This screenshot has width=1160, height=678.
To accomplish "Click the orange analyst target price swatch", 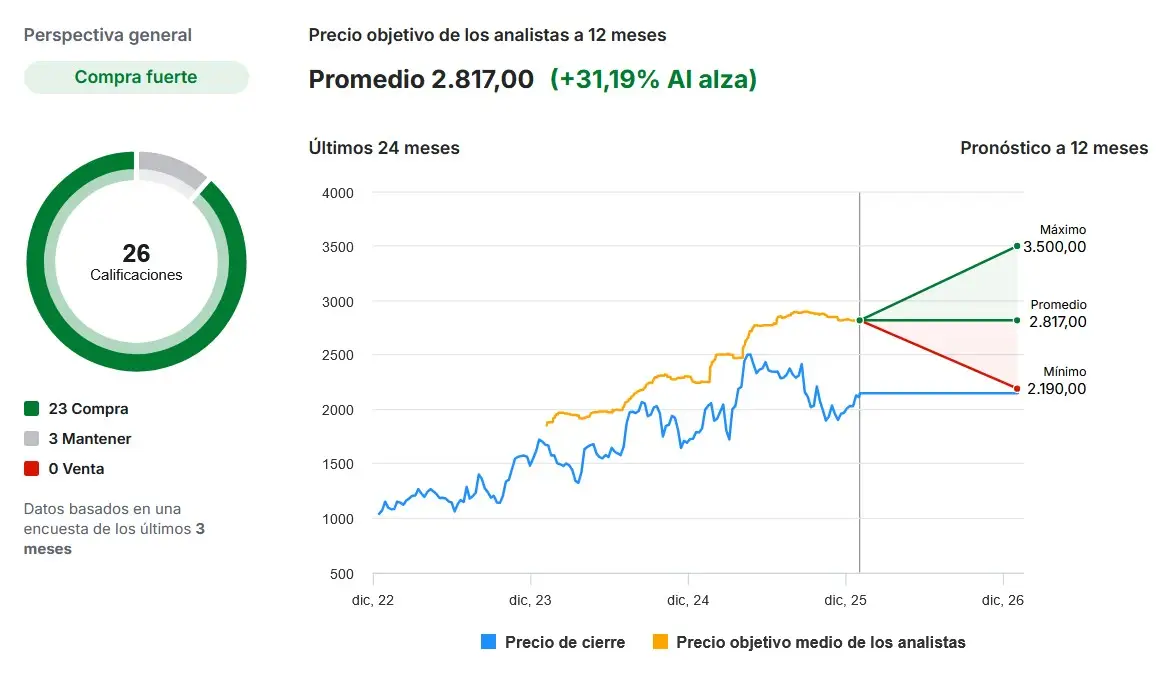I will pos(659,642).
